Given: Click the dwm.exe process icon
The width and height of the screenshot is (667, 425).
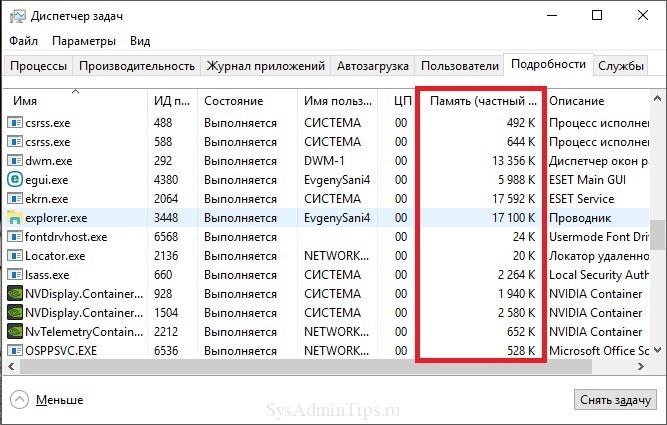Looking at the screenshot, I should point(15,161).
